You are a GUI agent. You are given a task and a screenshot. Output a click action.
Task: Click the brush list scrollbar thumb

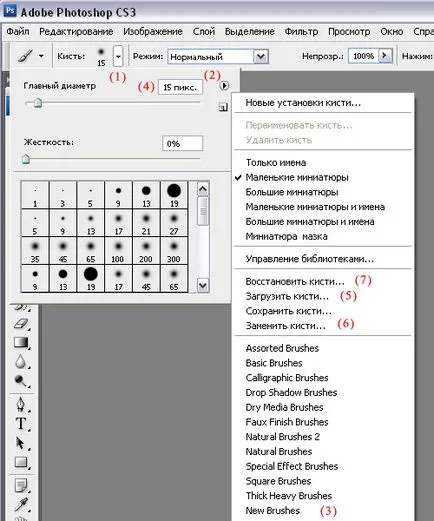click(x=203, y=211)
